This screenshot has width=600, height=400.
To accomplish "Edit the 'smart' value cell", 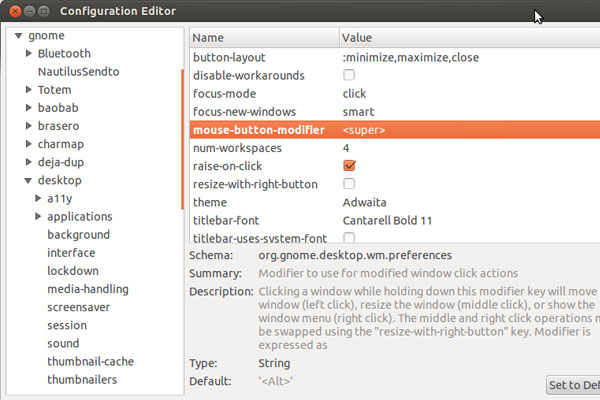I will coord(358,112).
